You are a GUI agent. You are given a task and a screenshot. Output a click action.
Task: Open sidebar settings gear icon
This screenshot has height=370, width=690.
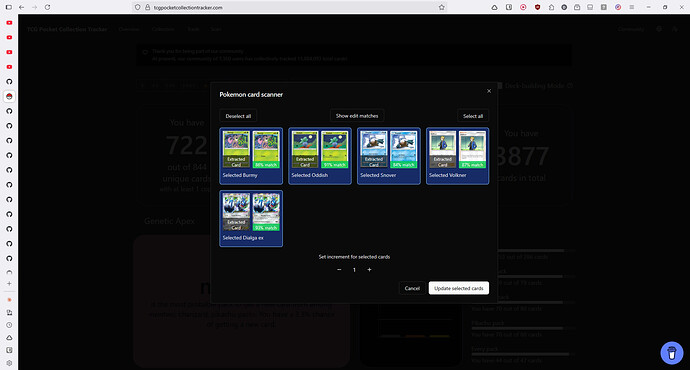tap(9, 363)
